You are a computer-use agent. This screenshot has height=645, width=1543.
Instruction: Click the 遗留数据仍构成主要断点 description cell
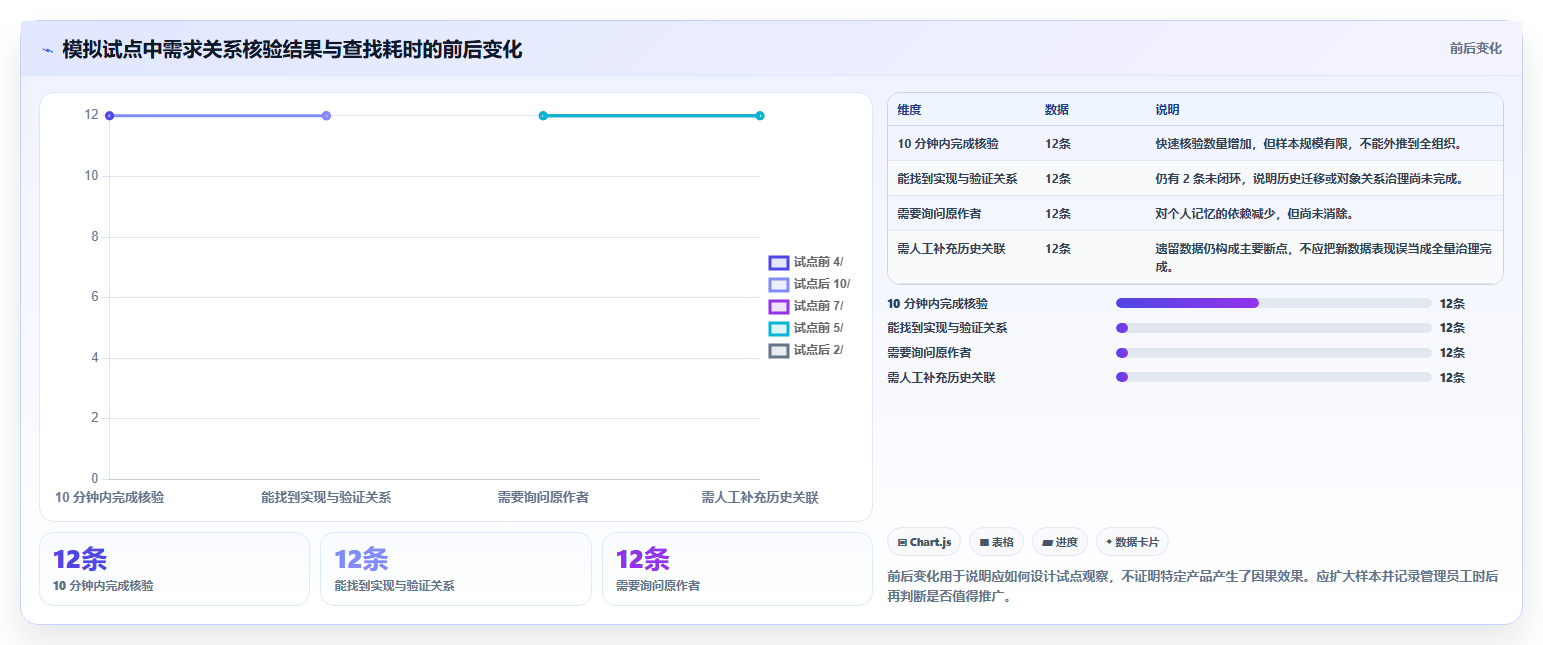(1323, 258)
